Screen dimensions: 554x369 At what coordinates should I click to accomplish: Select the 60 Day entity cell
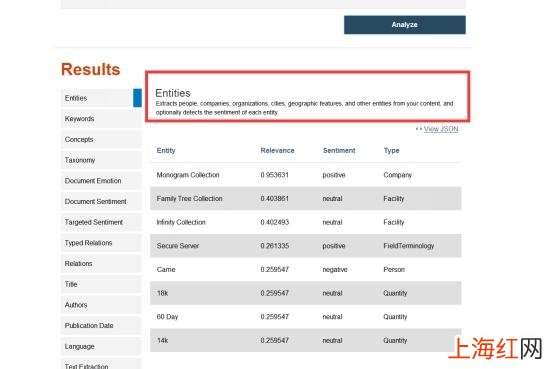point(167,317)
